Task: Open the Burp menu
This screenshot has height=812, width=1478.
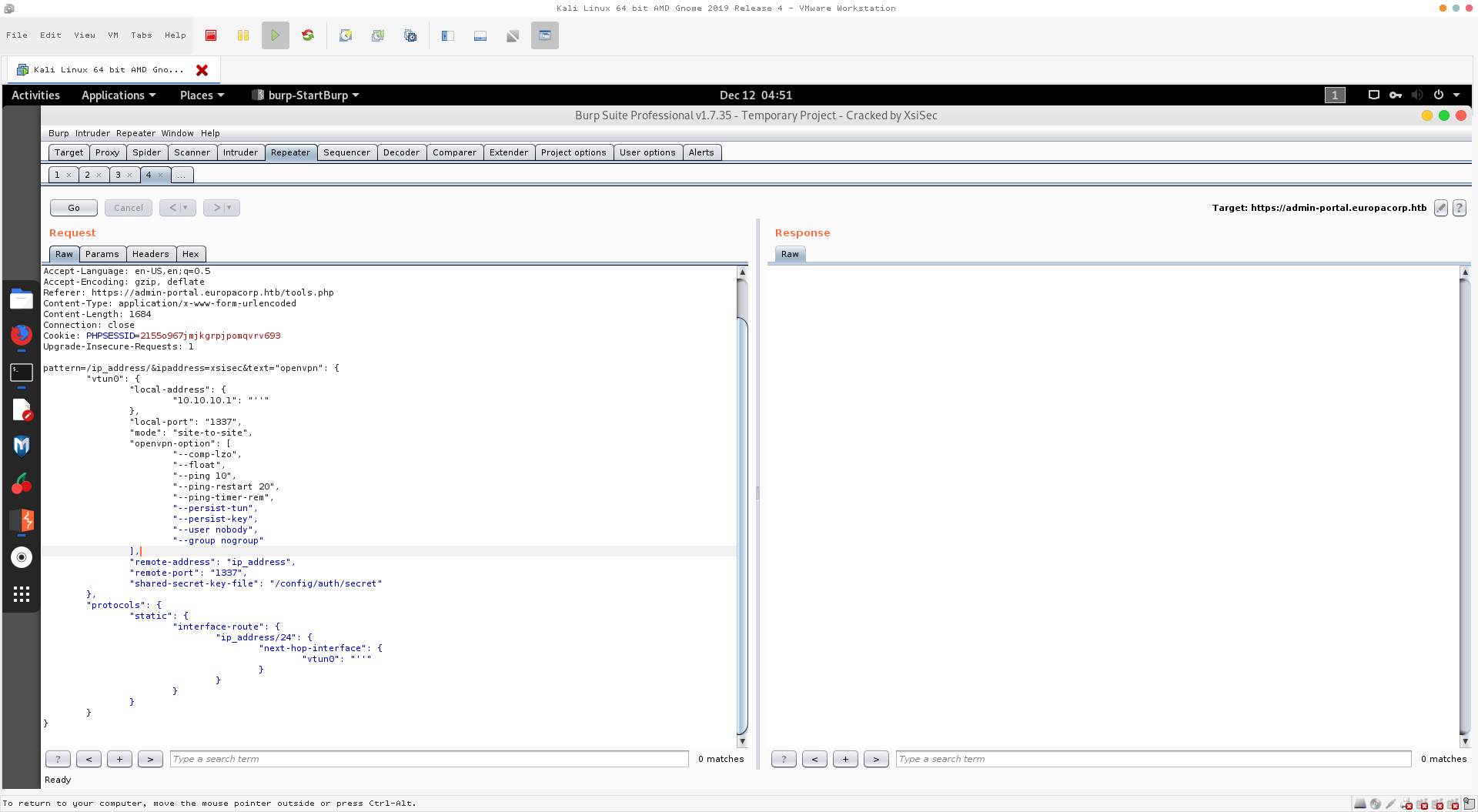Action: 59,134
